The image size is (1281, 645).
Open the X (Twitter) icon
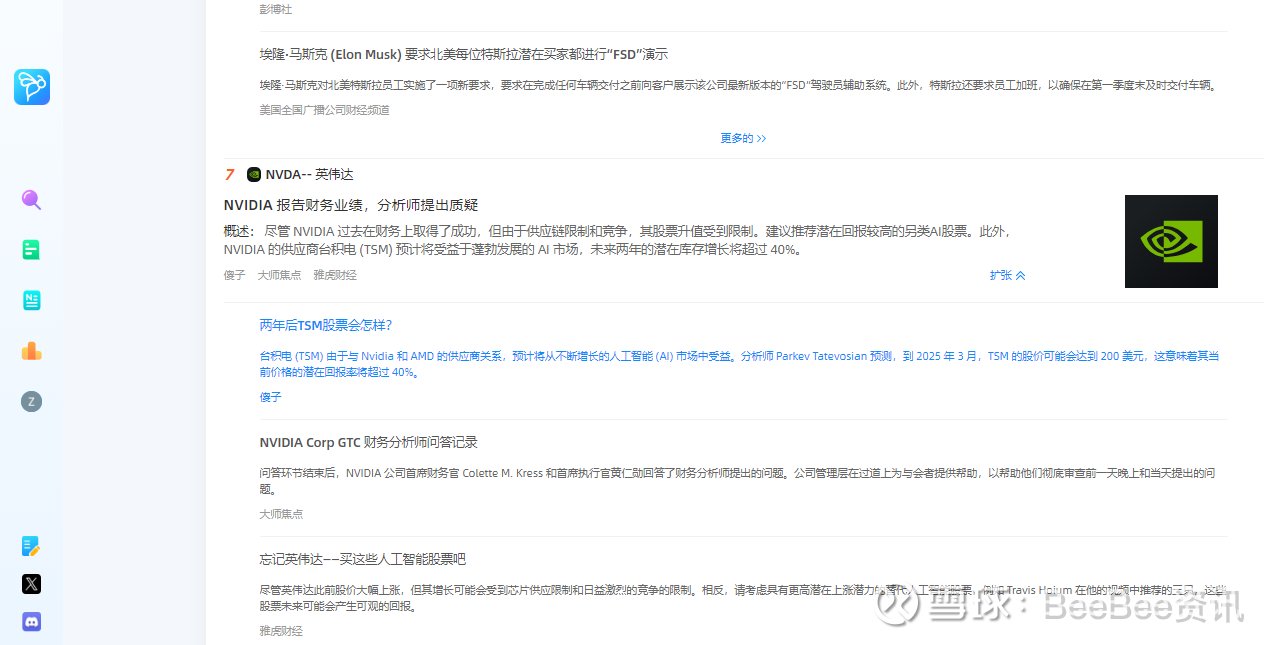click(x=31, y=584)
